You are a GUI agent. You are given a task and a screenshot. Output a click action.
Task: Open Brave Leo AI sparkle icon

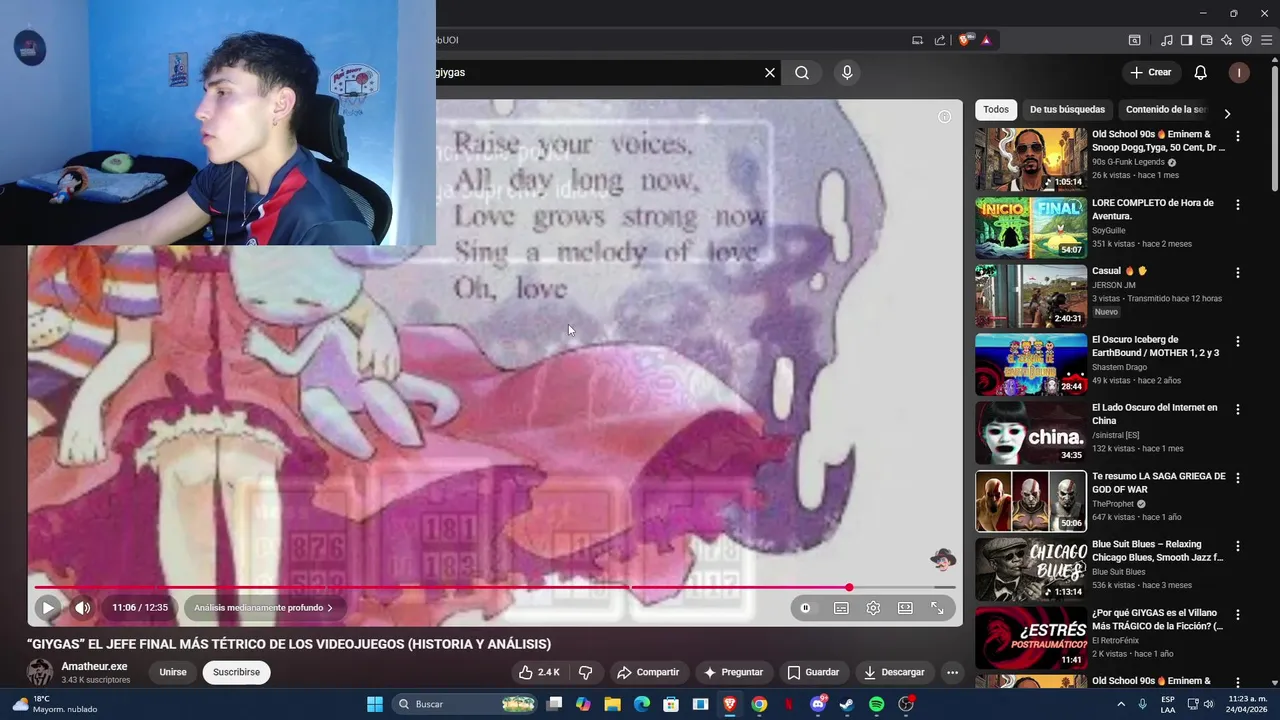click(1227, 40)
